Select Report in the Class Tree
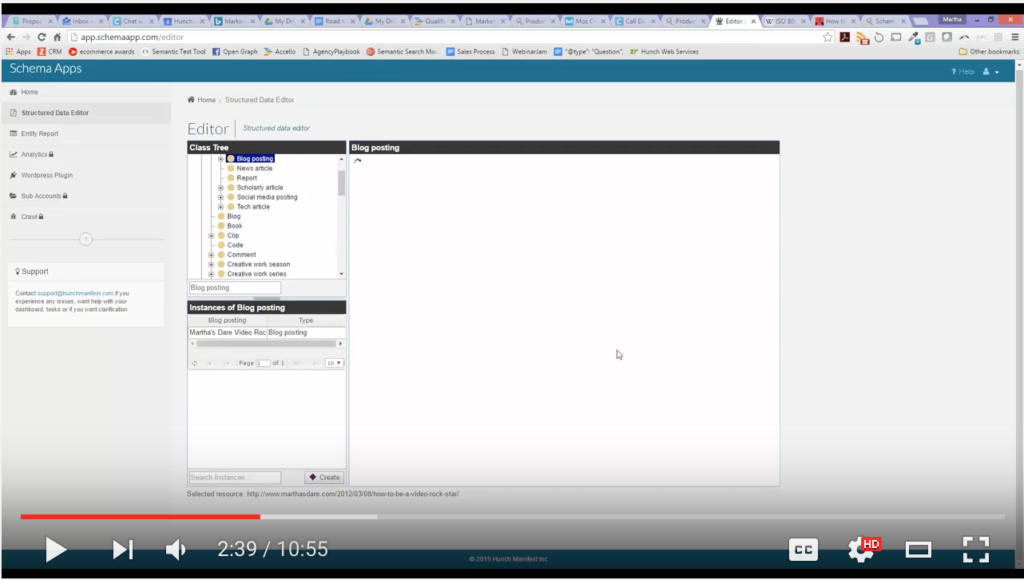Screen dimensions: 1024x580 [247, 178]
